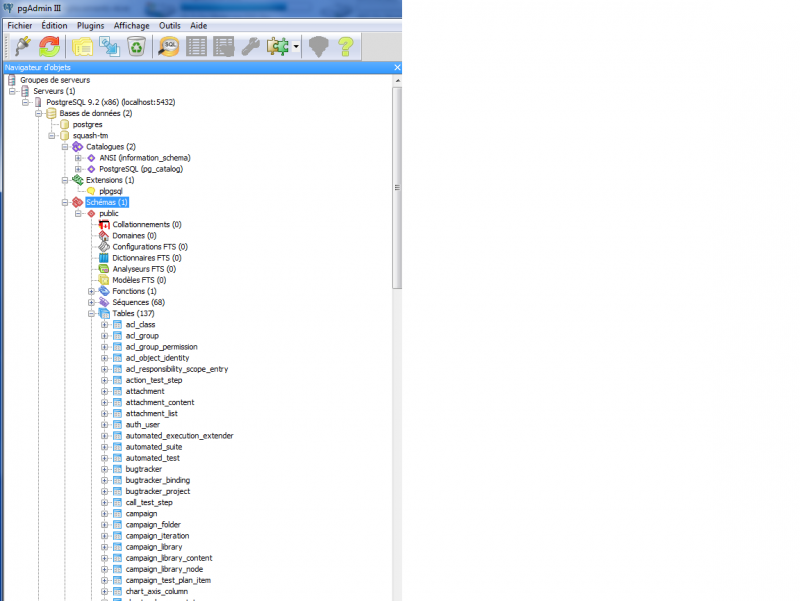This screenshot has height=601, width=800.
Task: Collapse the squash-tm database node
Action: pos(52,136)
